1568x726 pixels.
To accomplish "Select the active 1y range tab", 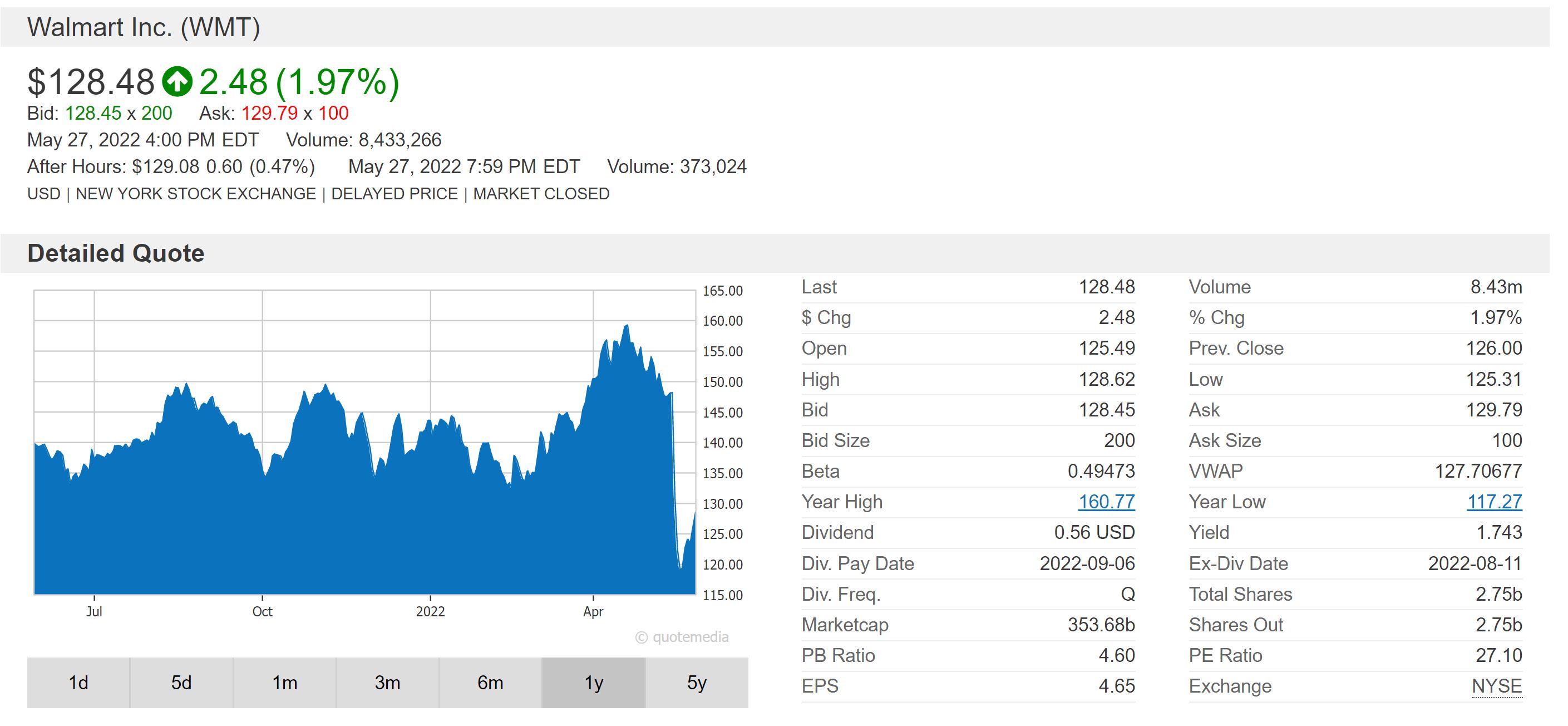I will [x=594, y=683].
